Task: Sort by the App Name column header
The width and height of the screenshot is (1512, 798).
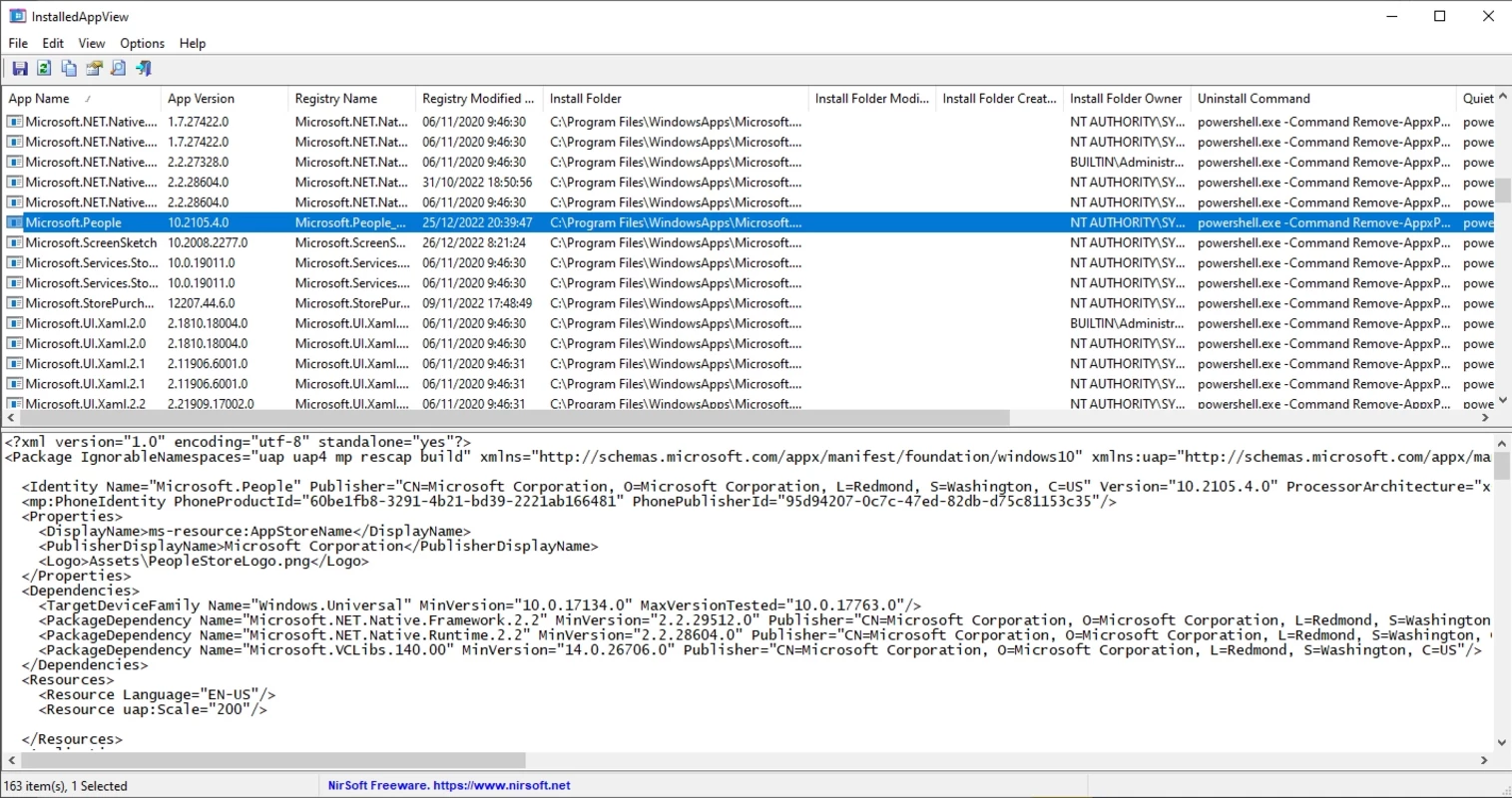Action: 81,99
